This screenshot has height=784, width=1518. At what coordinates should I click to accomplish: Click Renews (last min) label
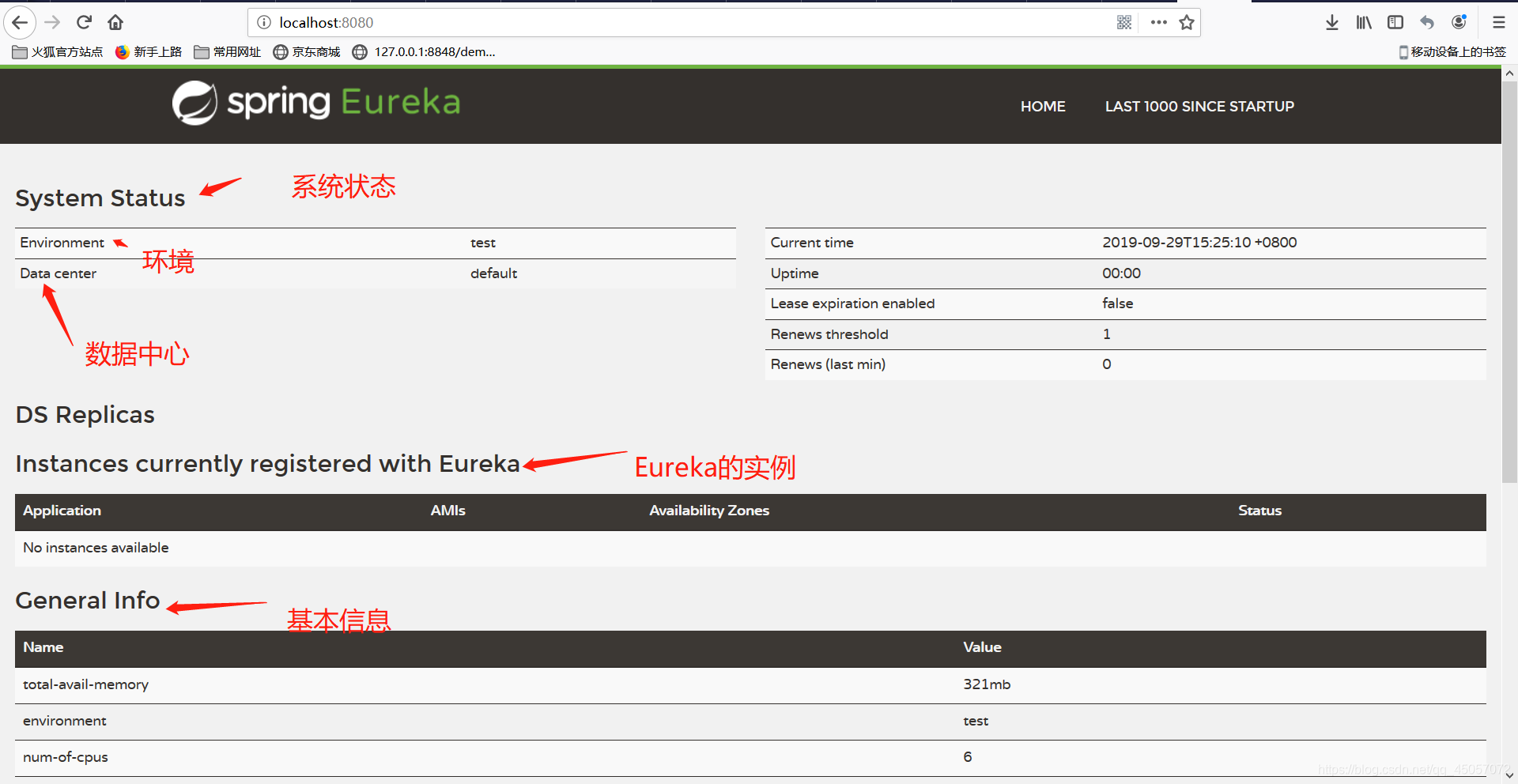coord(828,364)
